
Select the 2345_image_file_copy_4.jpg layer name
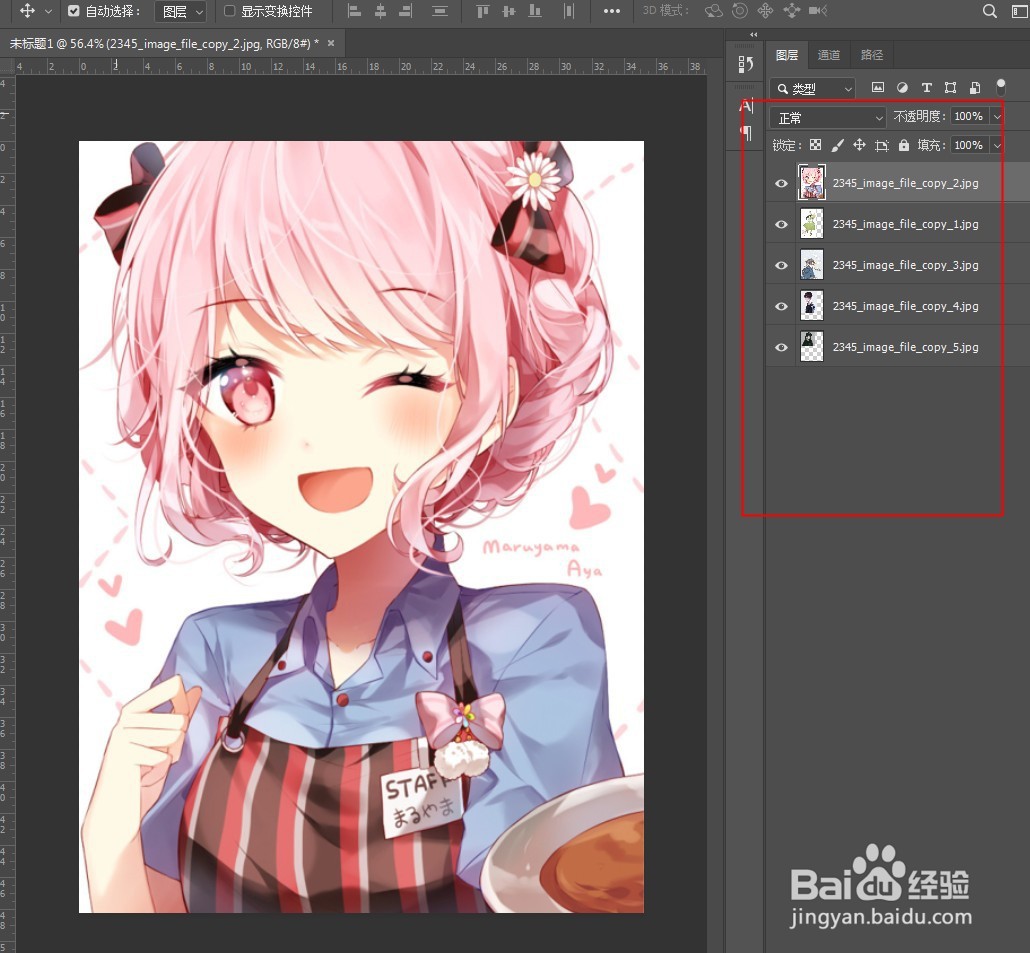point(905,306)
